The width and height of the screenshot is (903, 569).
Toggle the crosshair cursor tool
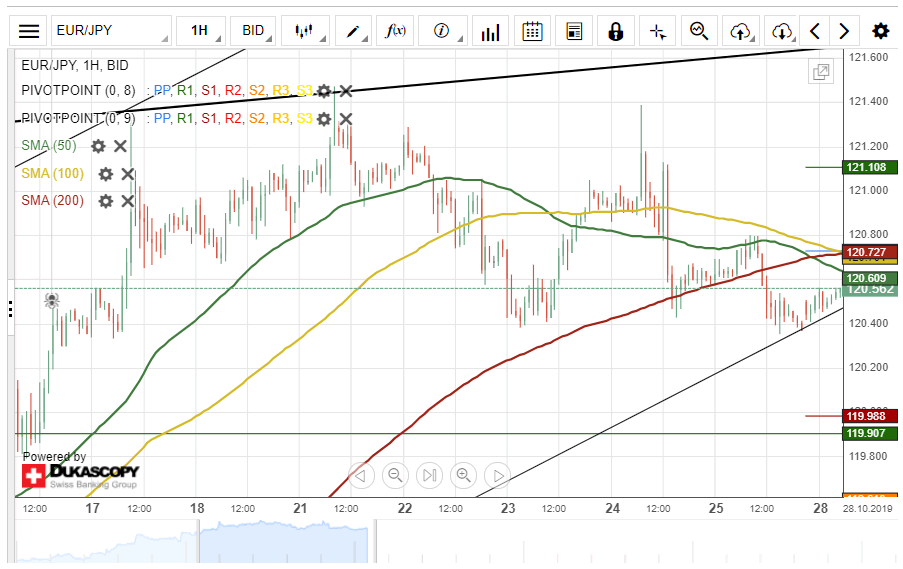point(657,31)
